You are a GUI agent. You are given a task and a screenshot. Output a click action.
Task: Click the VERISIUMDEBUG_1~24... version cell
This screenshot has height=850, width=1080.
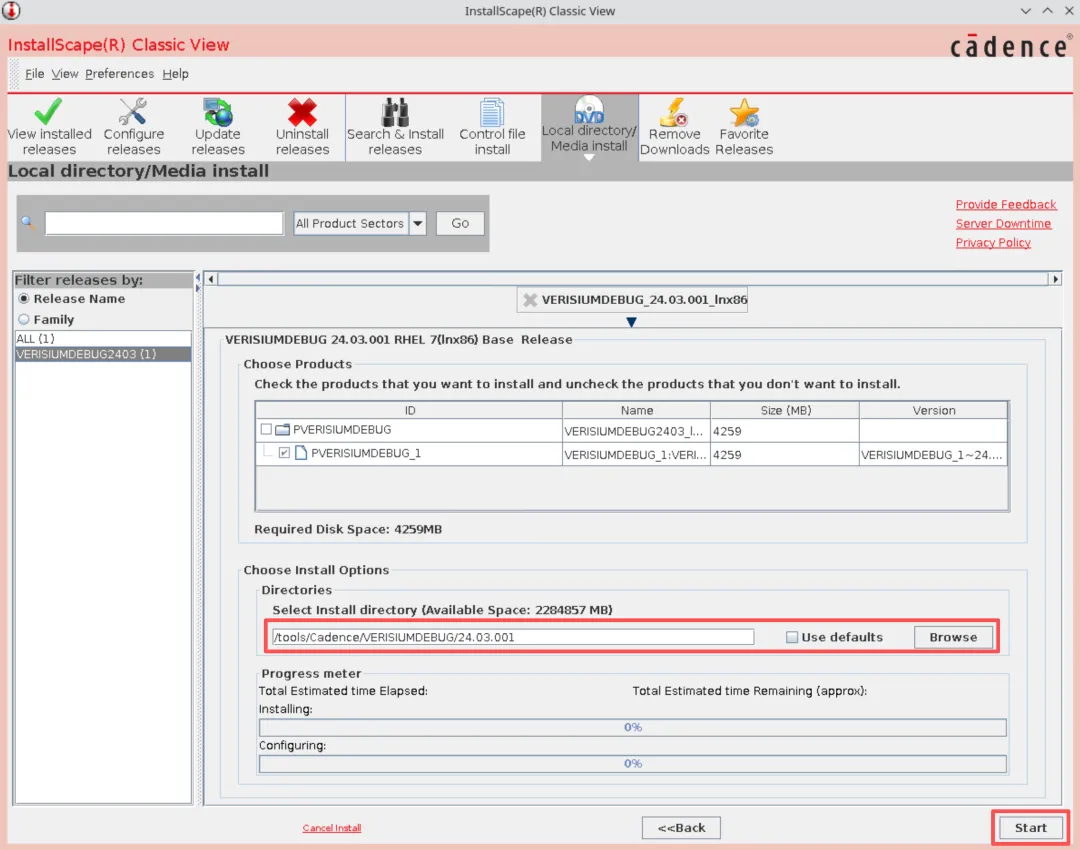pyautogui.click(x=931, y=455)
